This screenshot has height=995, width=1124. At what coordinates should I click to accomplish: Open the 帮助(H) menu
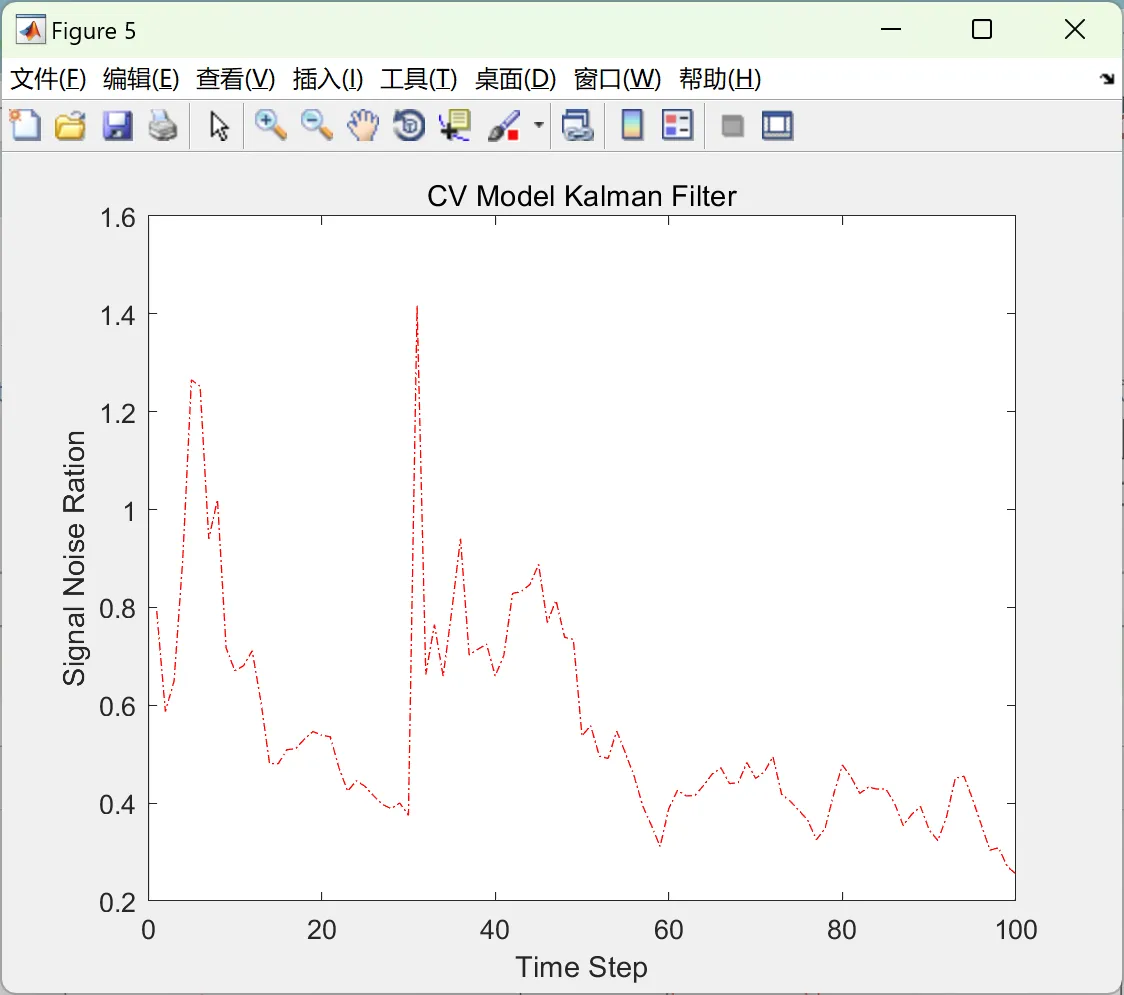720,79
